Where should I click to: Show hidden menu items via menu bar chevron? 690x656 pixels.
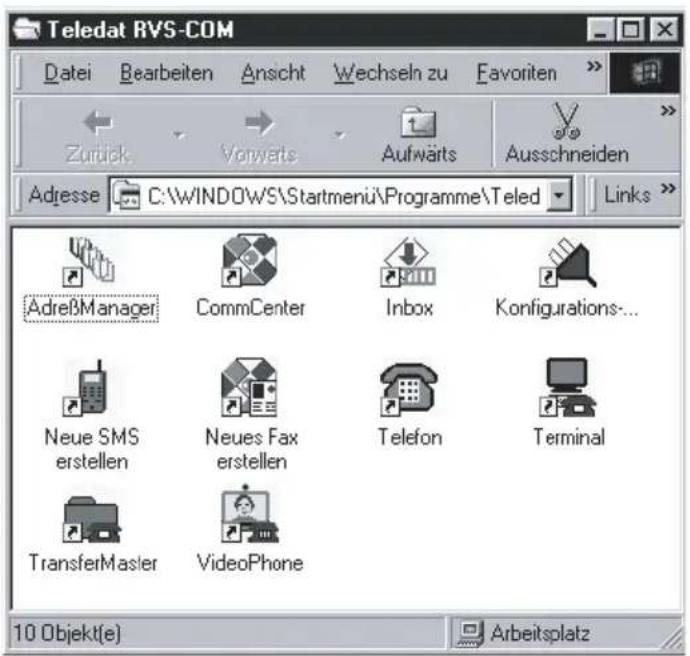pos(594,66)
